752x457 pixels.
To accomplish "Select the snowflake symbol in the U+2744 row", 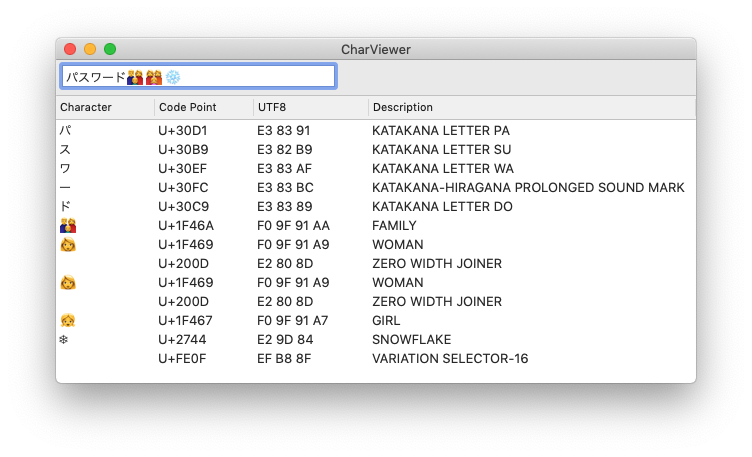I will click(x=64, y=340).
